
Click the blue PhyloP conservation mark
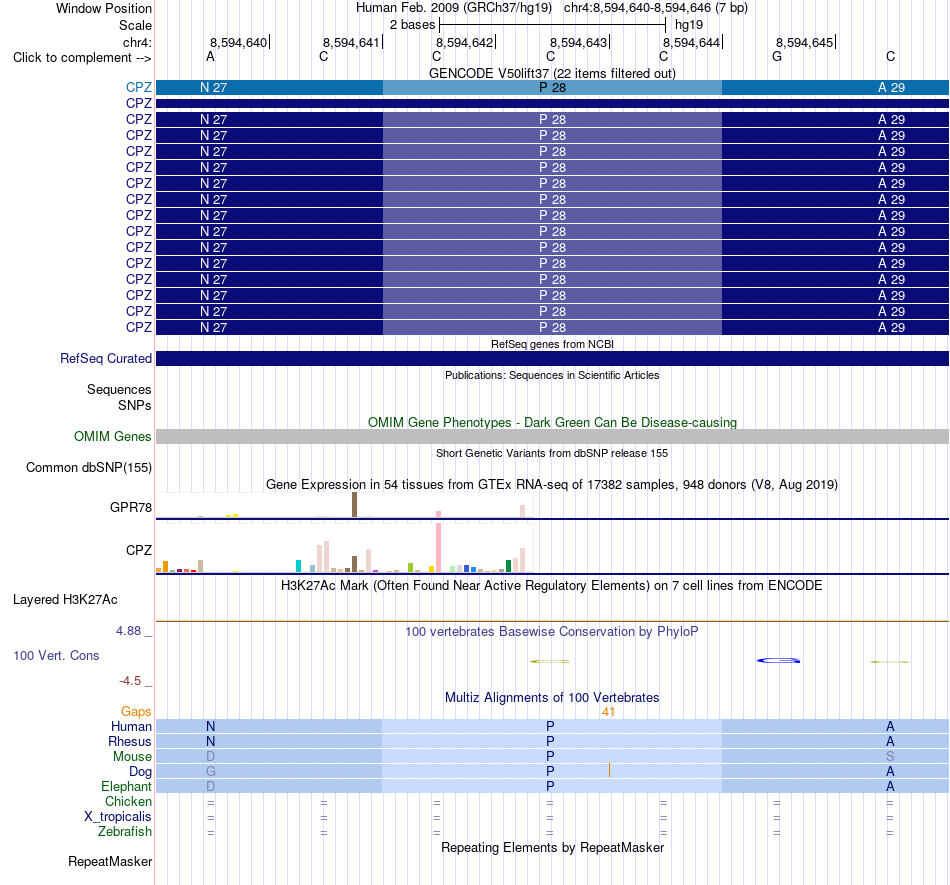click(x=779, y=660)
